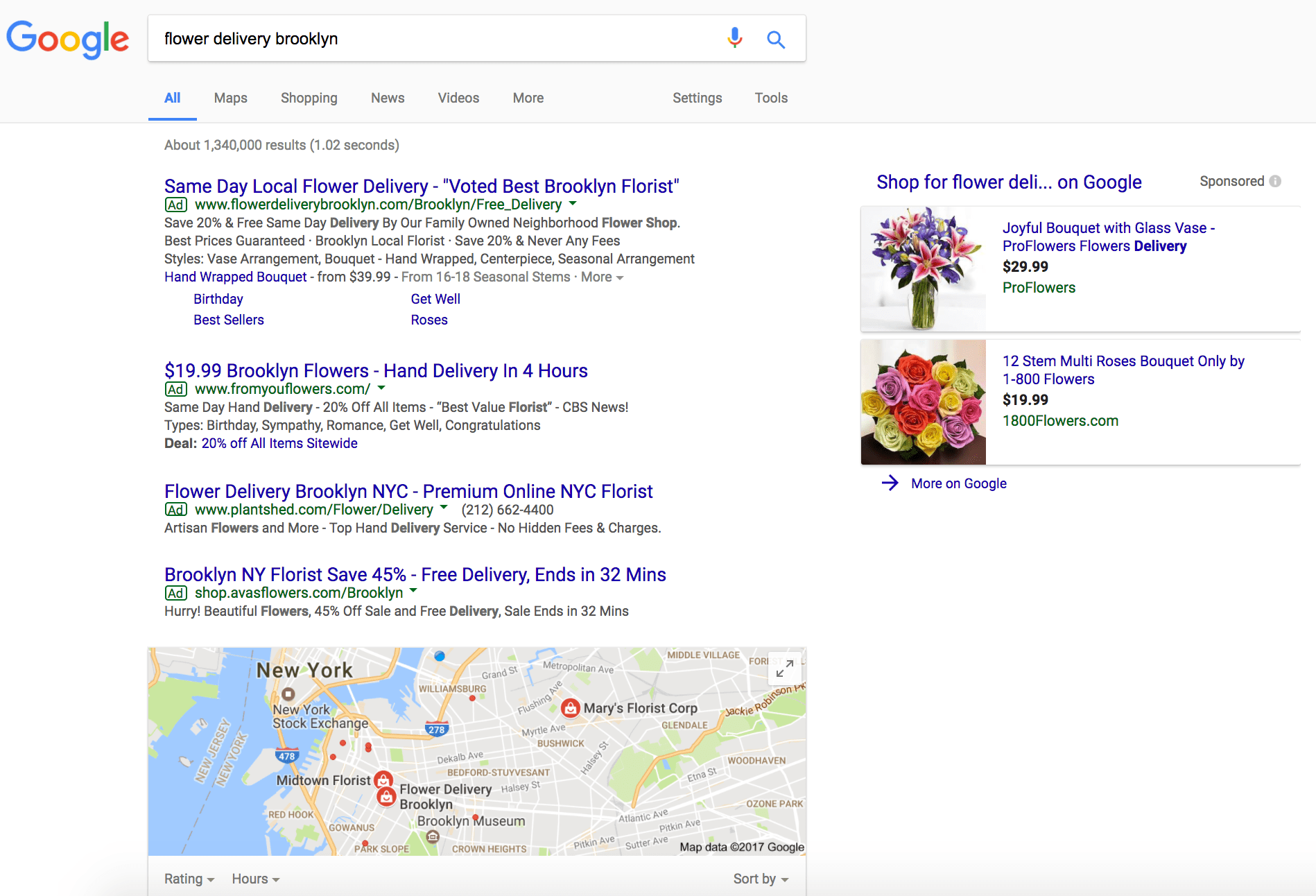The width and height of the screenshot is (1316, 896).
Task: Click inside the search input field
Action: pyautogui.click(x=416, y=39)
